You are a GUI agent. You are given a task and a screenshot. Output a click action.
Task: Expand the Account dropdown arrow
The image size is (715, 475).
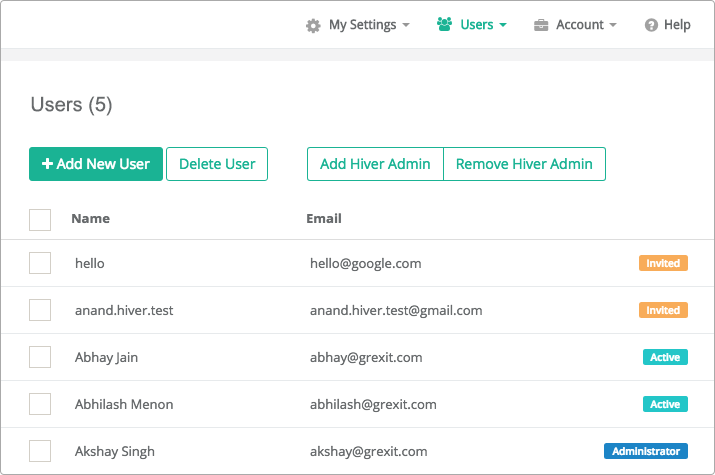click(613, 25)
